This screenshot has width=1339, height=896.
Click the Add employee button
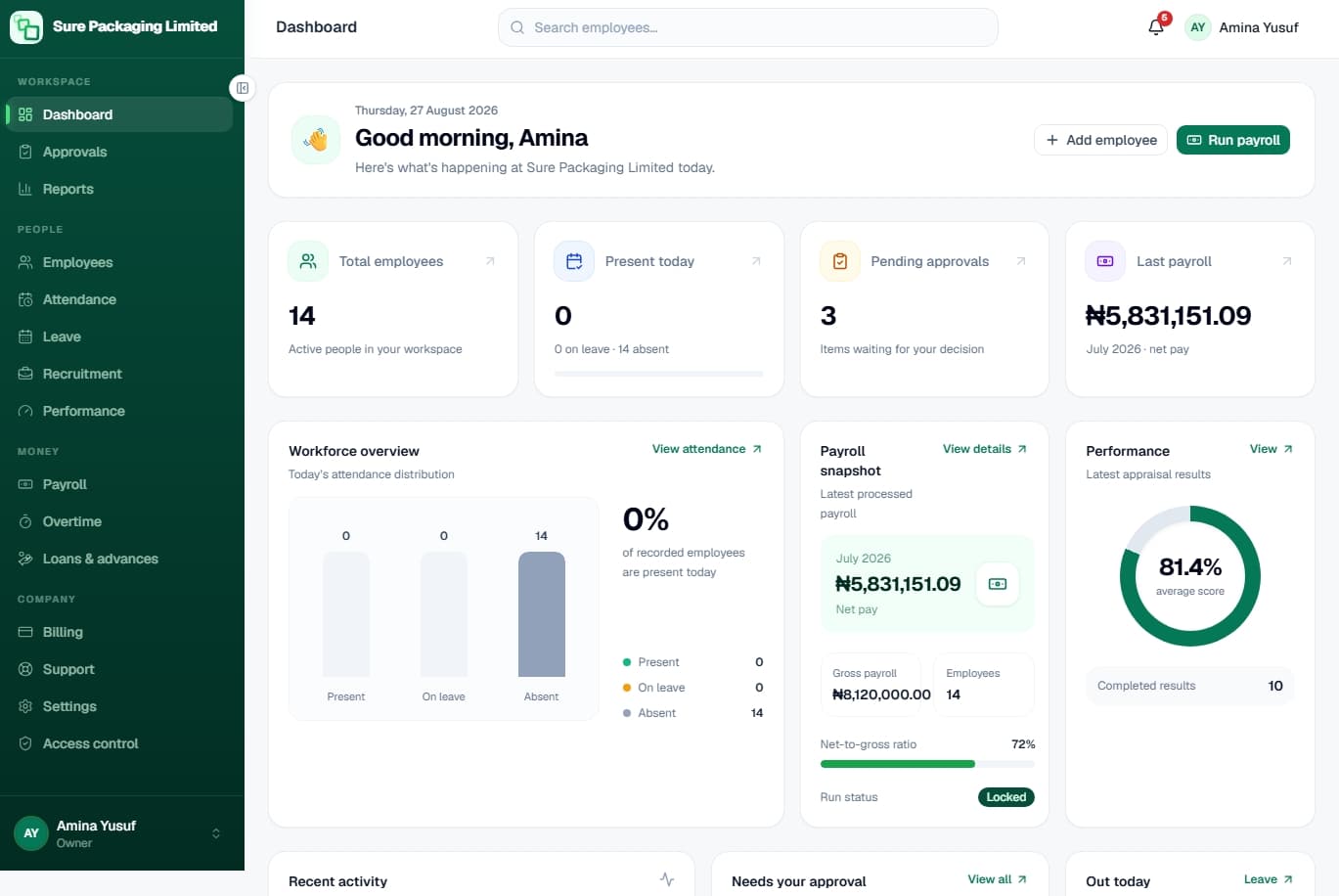1101,140
